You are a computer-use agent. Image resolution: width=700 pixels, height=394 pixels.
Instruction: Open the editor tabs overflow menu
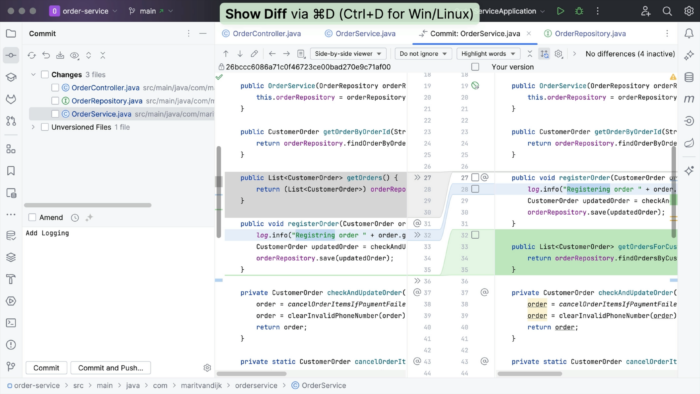(667, 33)
